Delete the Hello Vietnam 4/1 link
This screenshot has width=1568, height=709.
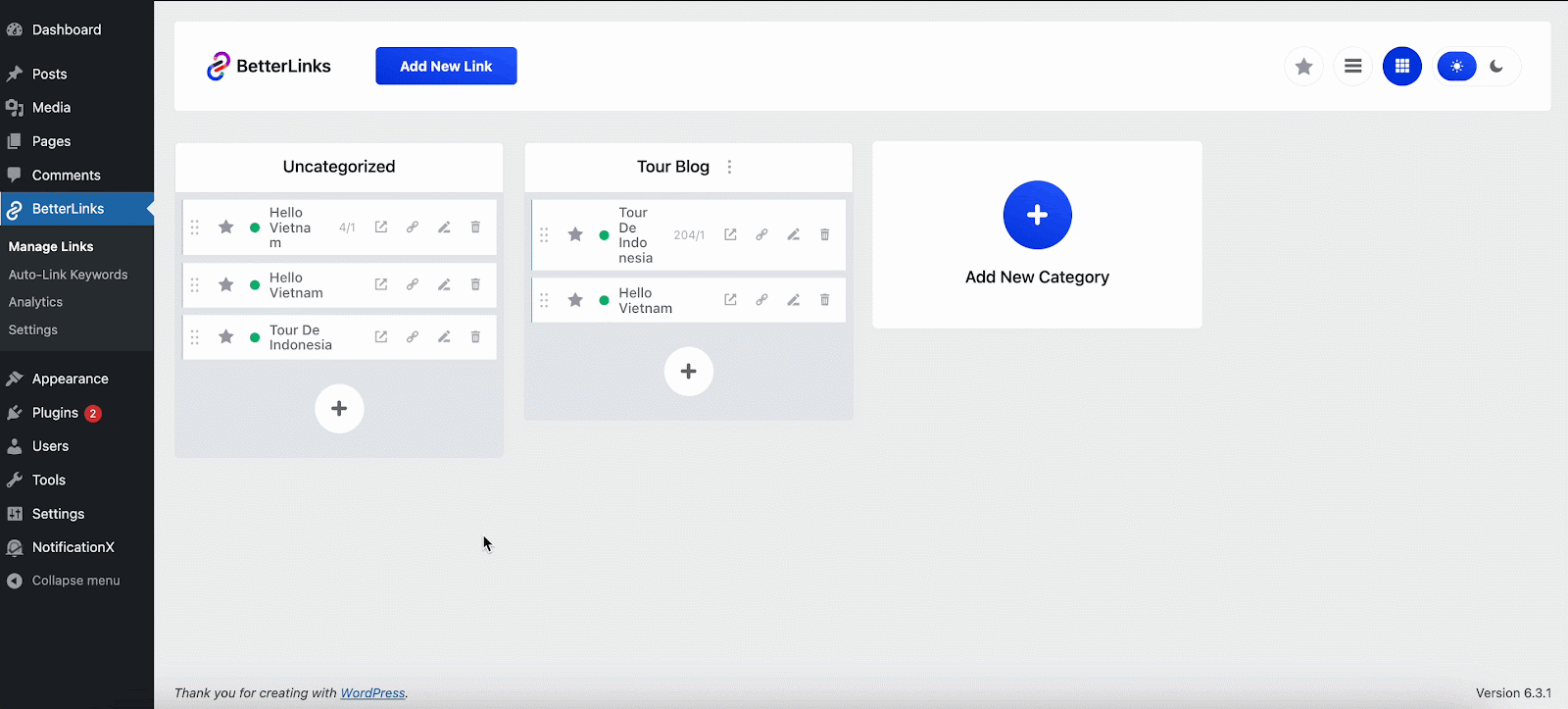click(475, 228)
